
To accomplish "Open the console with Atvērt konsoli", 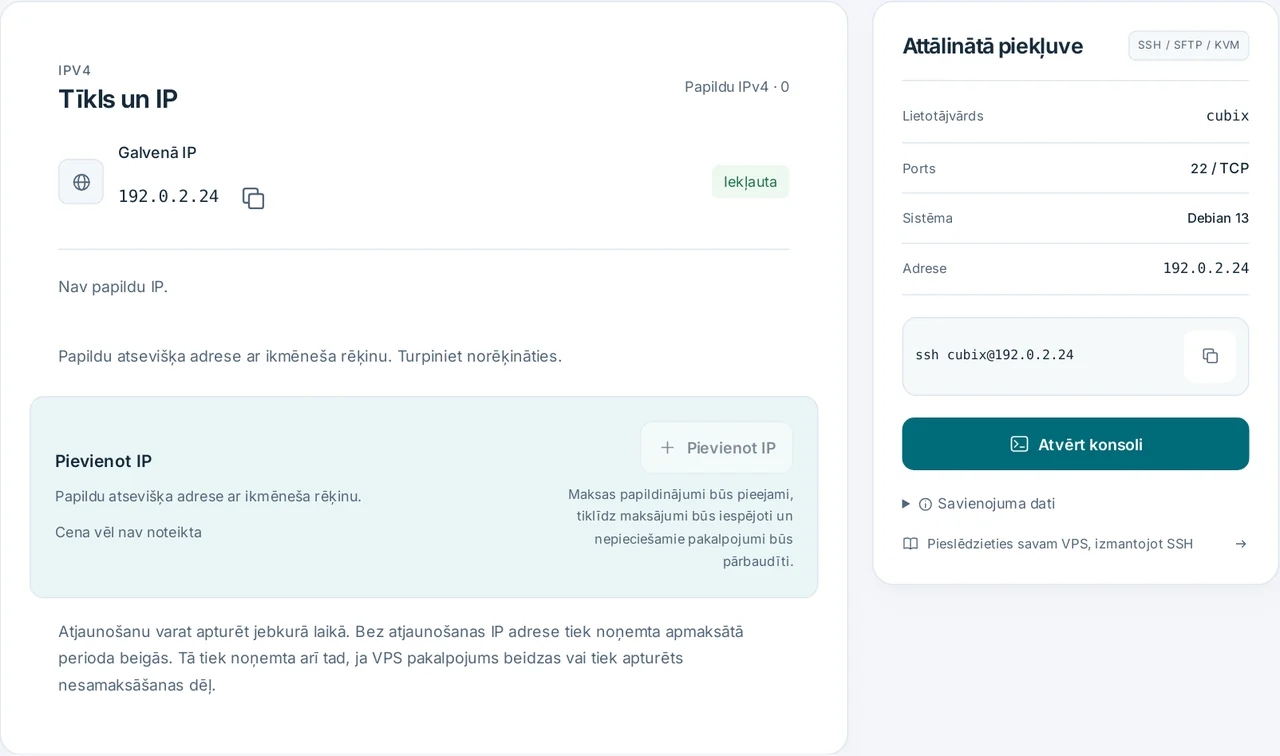I will (x=1075, y=444).
